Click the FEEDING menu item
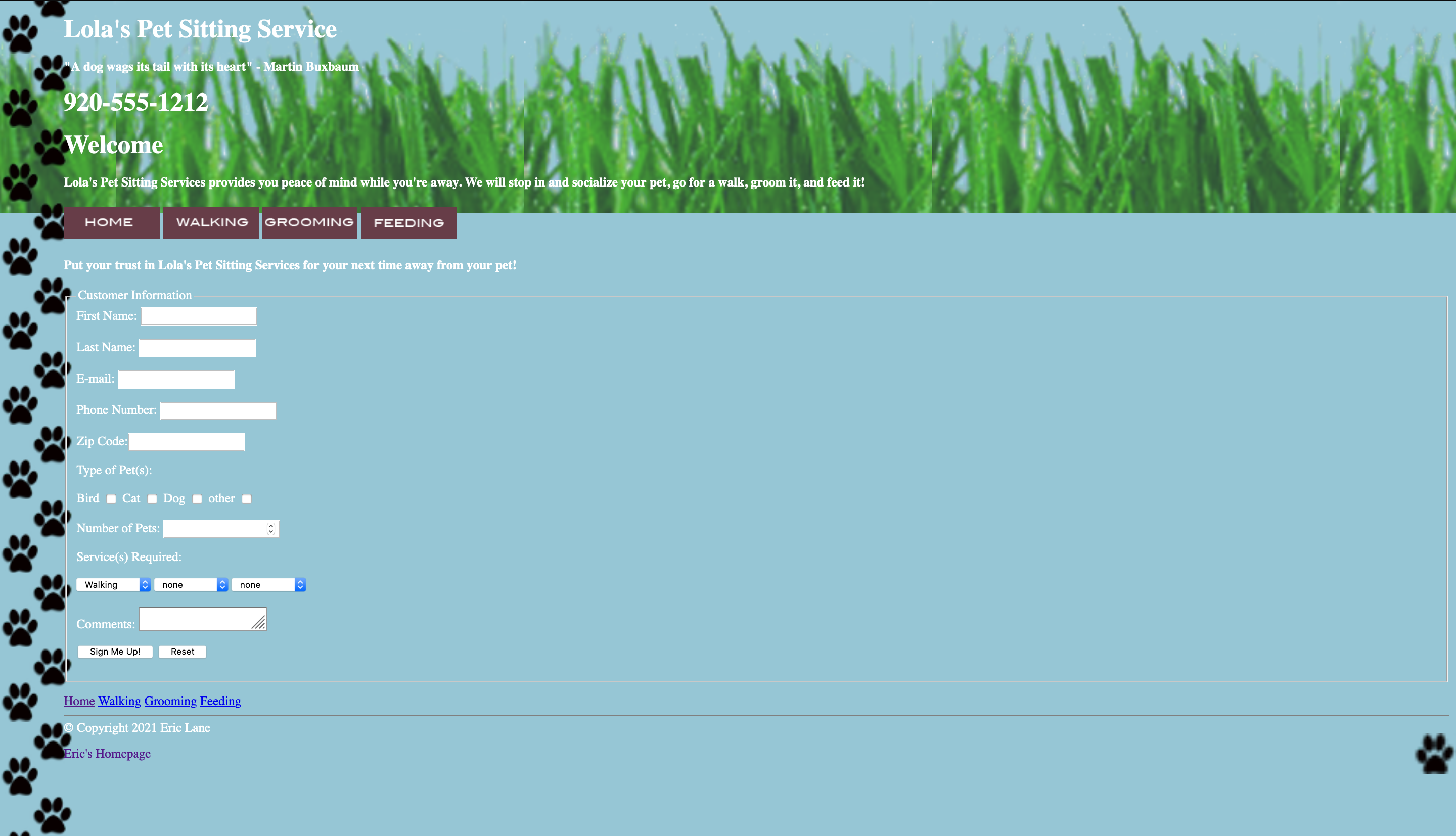 409,223
